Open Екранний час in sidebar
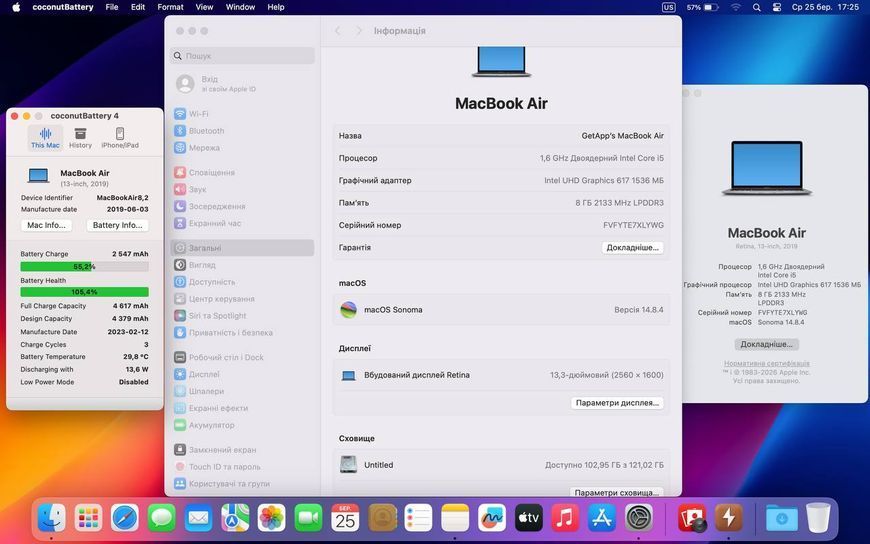 tap(242, 223)
